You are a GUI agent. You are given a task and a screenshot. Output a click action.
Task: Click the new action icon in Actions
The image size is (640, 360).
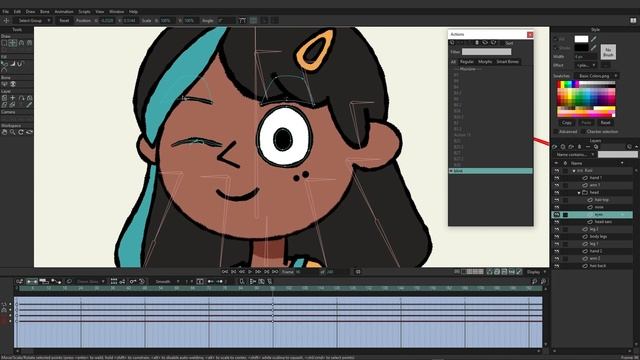452,42
